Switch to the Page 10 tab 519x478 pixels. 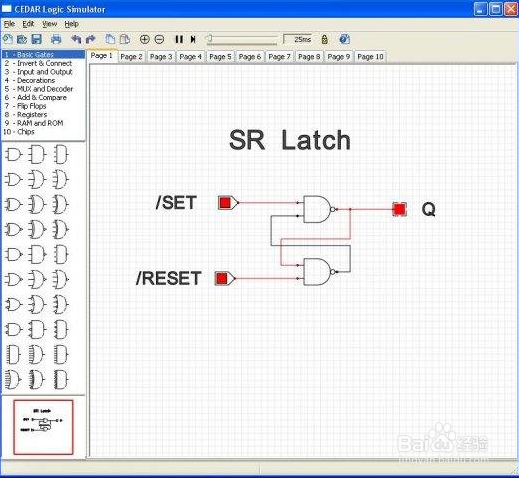[370, 57]
